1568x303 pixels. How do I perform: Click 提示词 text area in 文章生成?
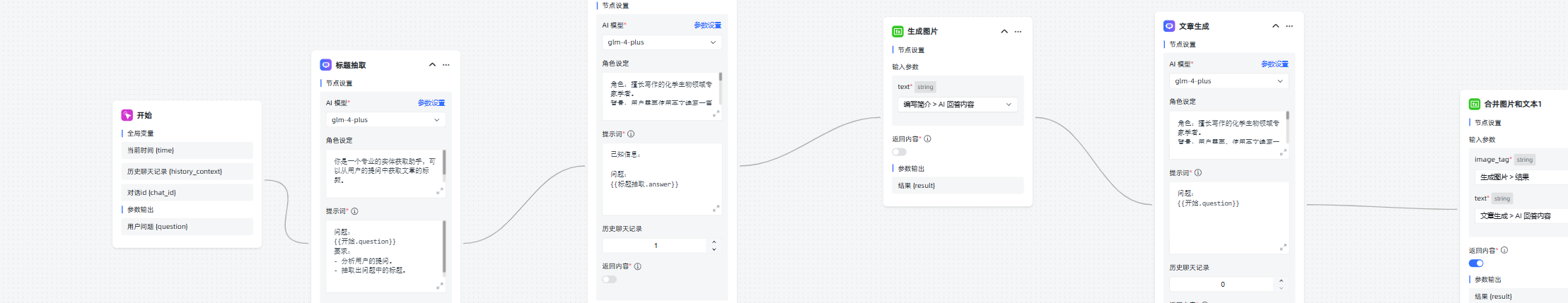pos(1229,218)
